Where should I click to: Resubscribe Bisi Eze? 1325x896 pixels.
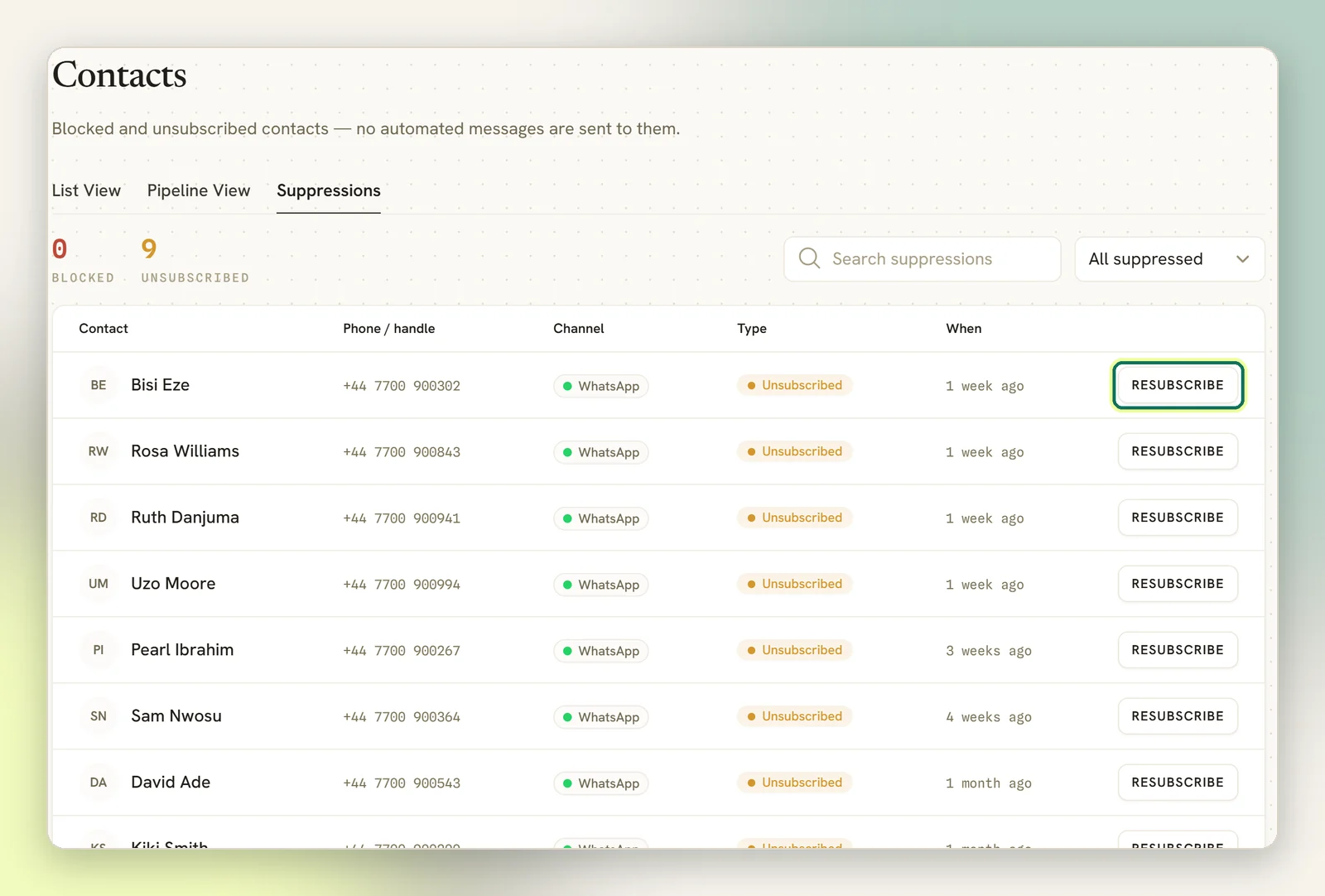pos(1178,385)
